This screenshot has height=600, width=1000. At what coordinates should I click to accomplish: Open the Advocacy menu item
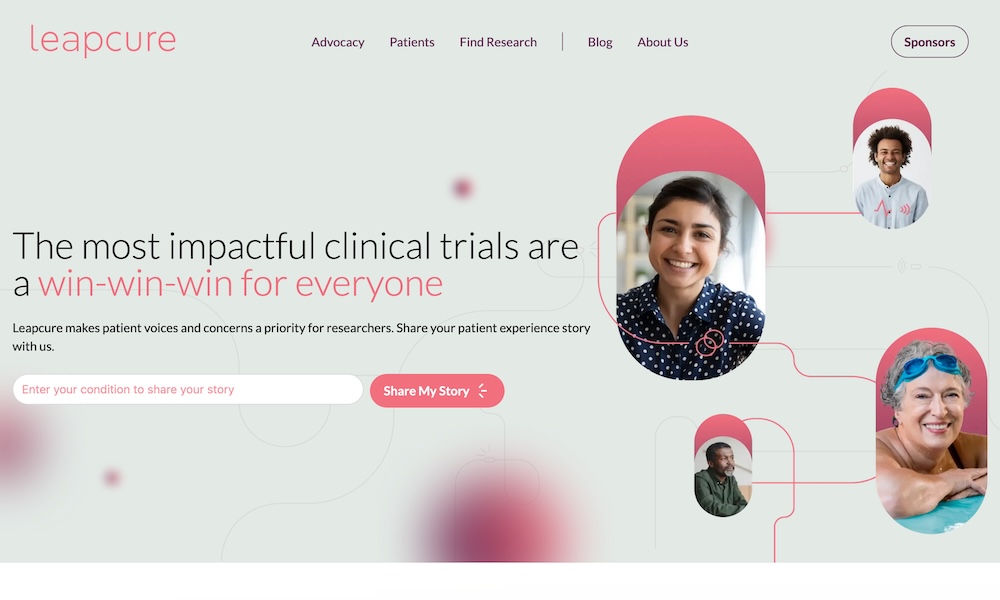pos(337,42)
